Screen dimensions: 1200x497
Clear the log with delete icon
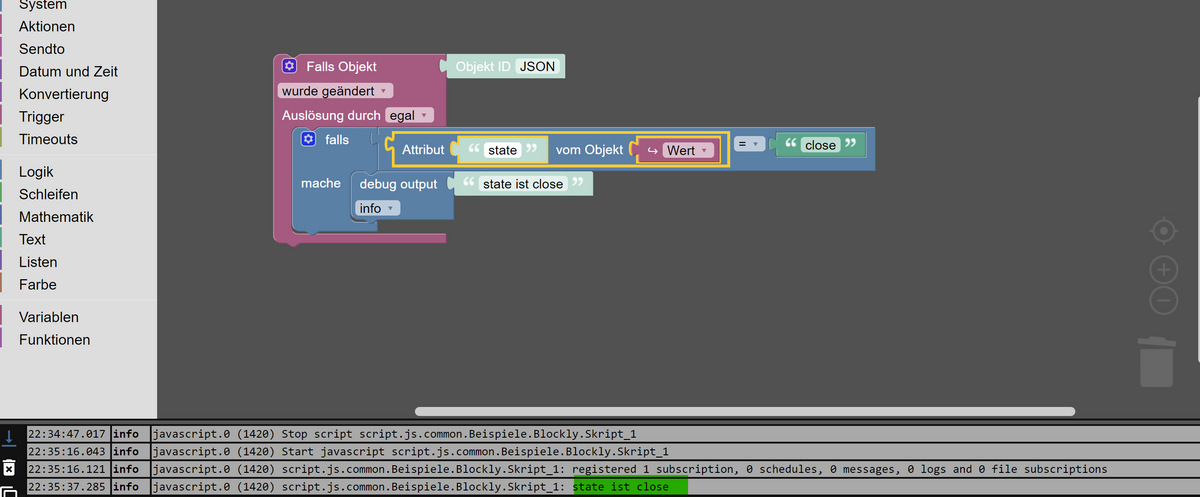tap(8, 467)
